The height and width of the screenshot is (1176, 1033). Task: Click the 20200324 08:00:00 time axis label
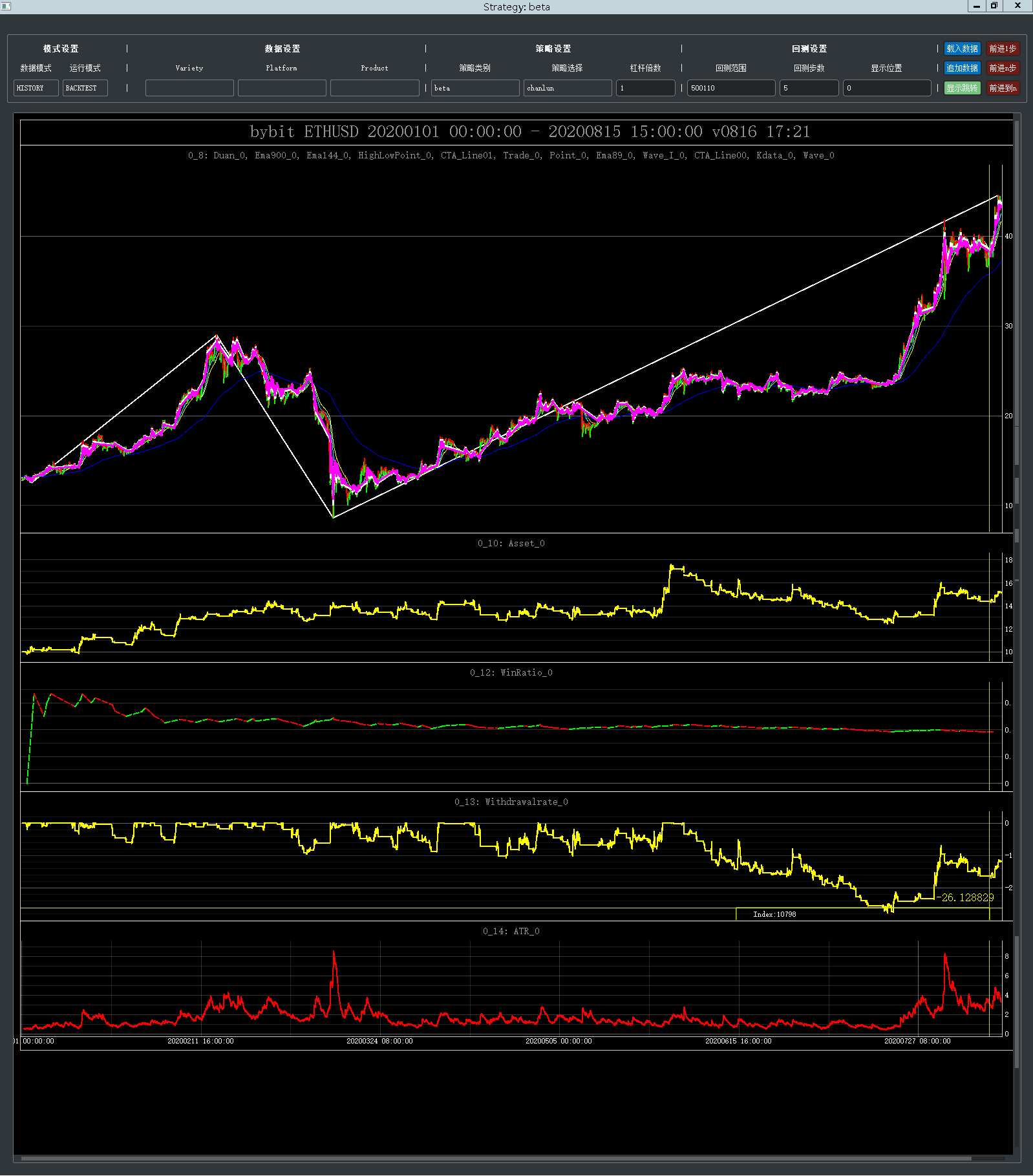(379, 1041)
